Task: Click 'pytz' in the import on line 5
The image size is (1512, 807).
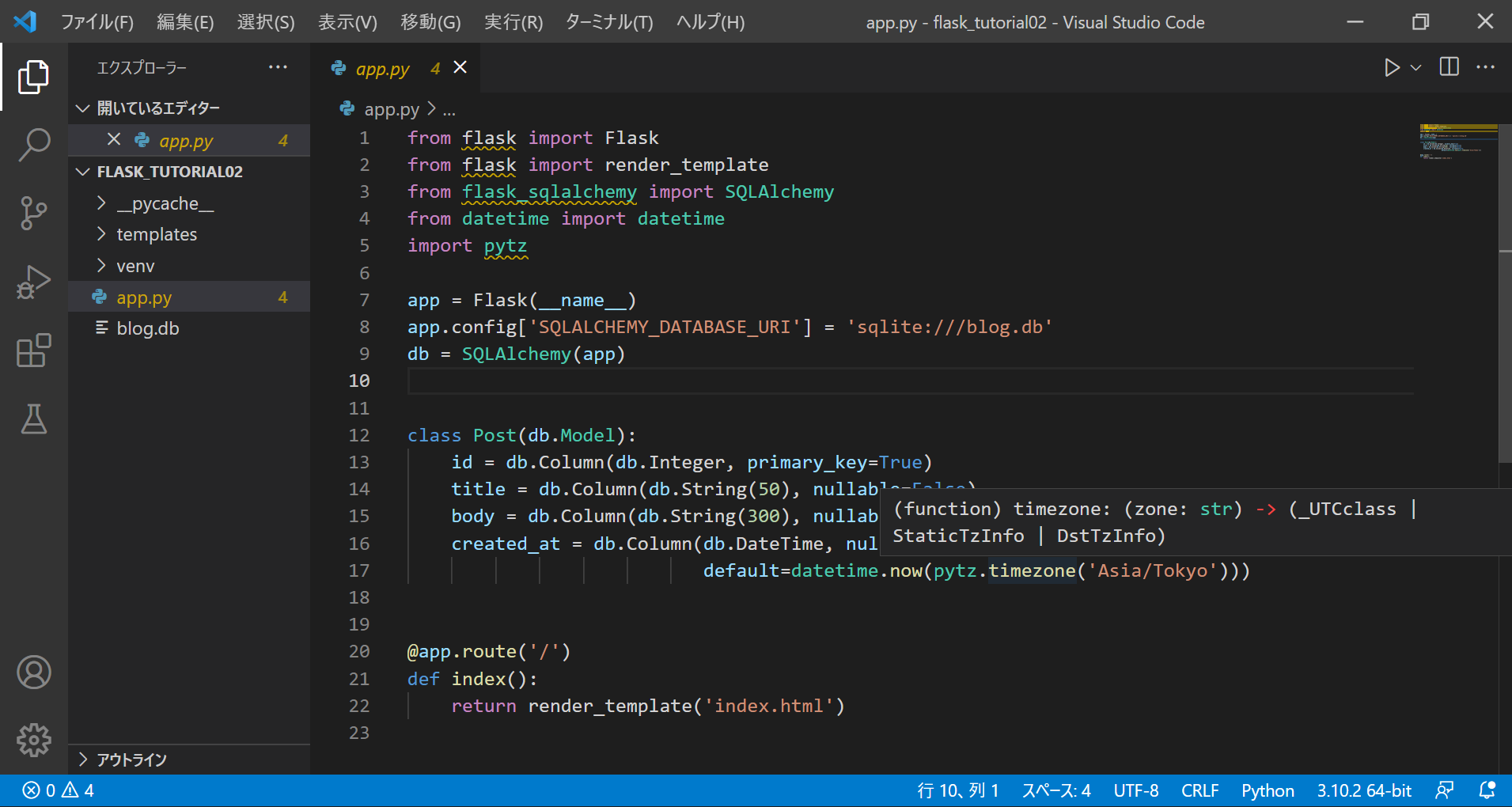Action: click(x=506, y=246)
